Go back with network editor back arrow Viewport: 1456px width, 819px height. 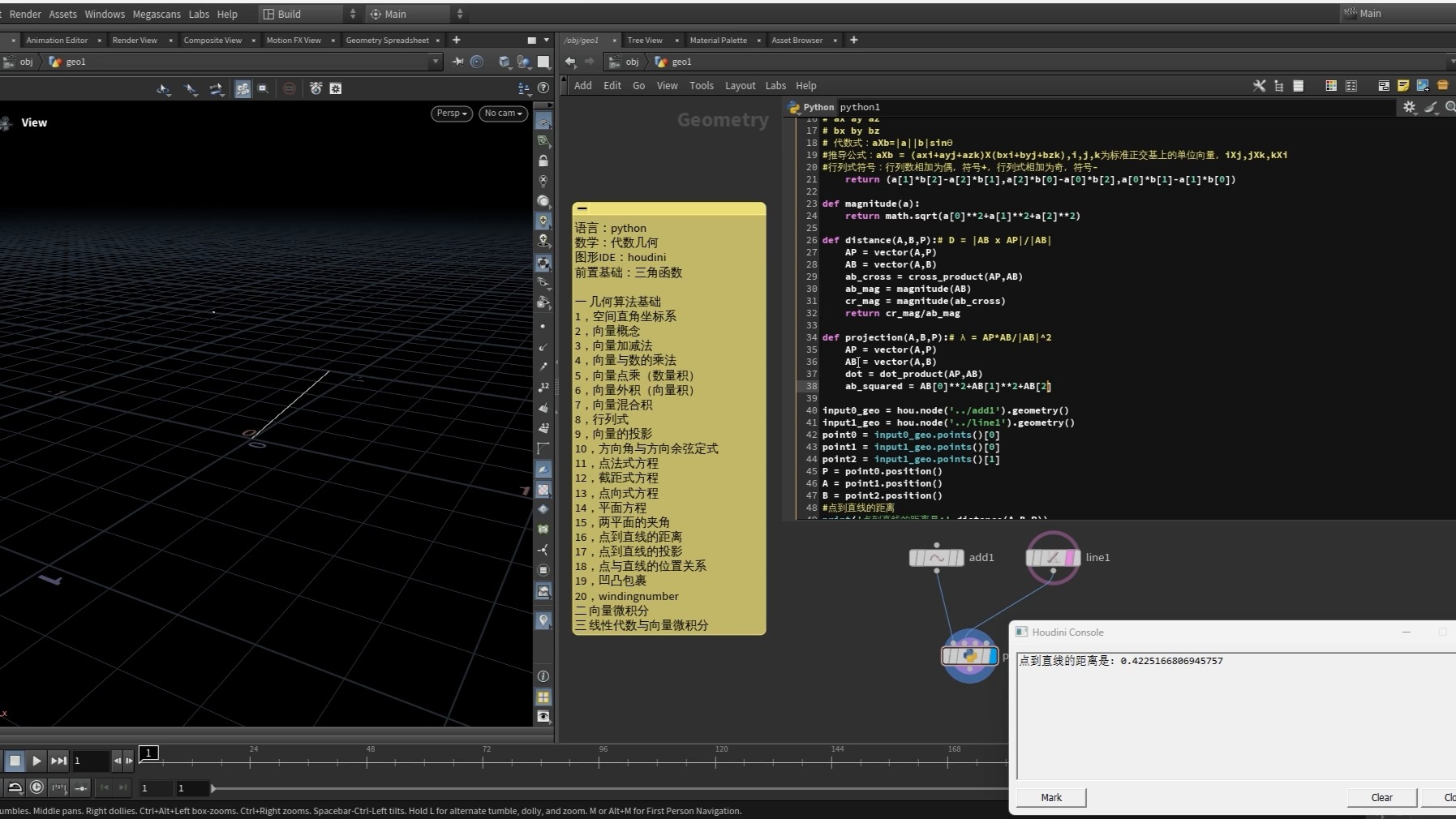click(570, 62)
